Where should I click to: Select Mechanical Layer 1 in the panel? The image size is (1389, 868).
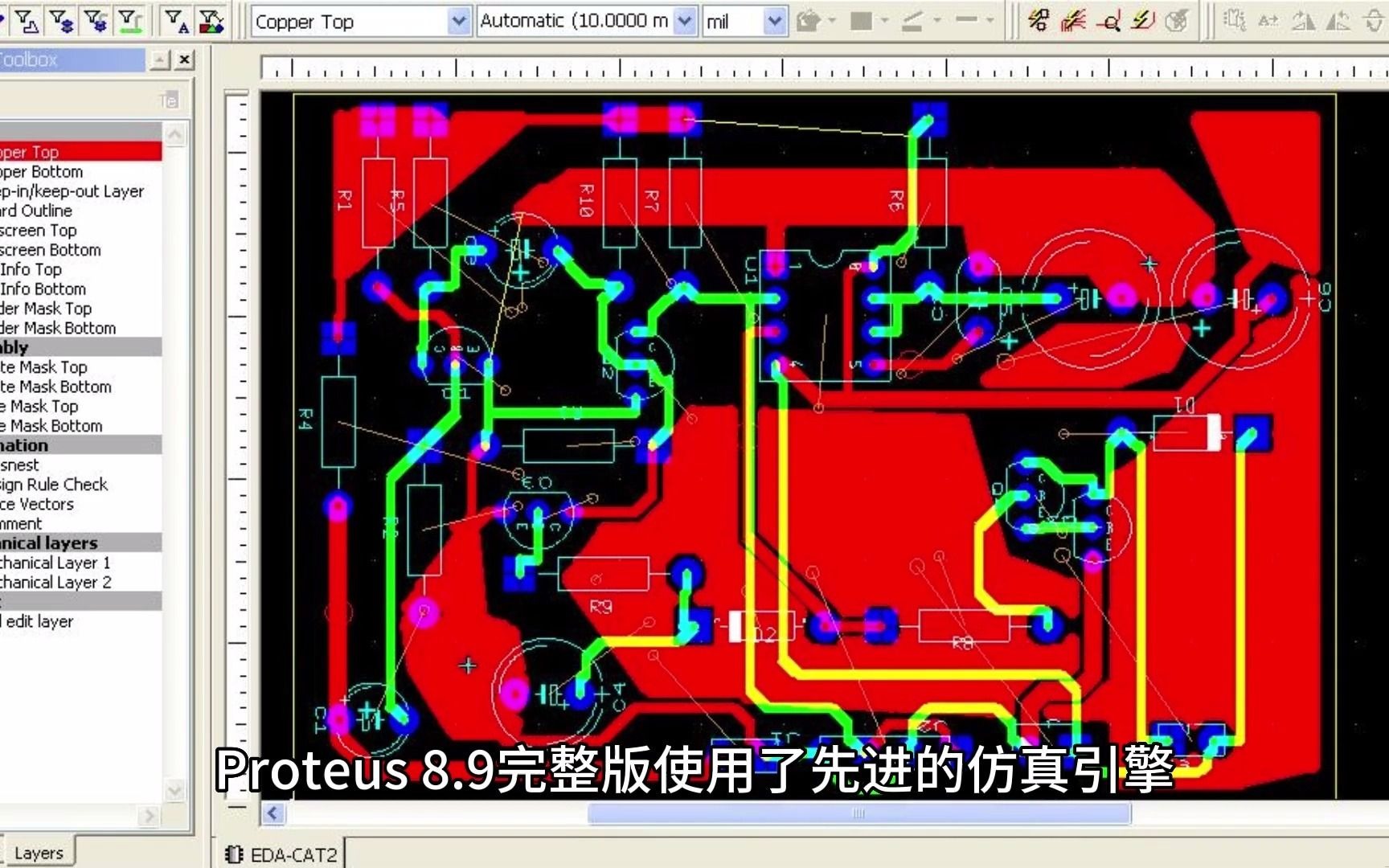pyautogui.click(x=55, y=563)
